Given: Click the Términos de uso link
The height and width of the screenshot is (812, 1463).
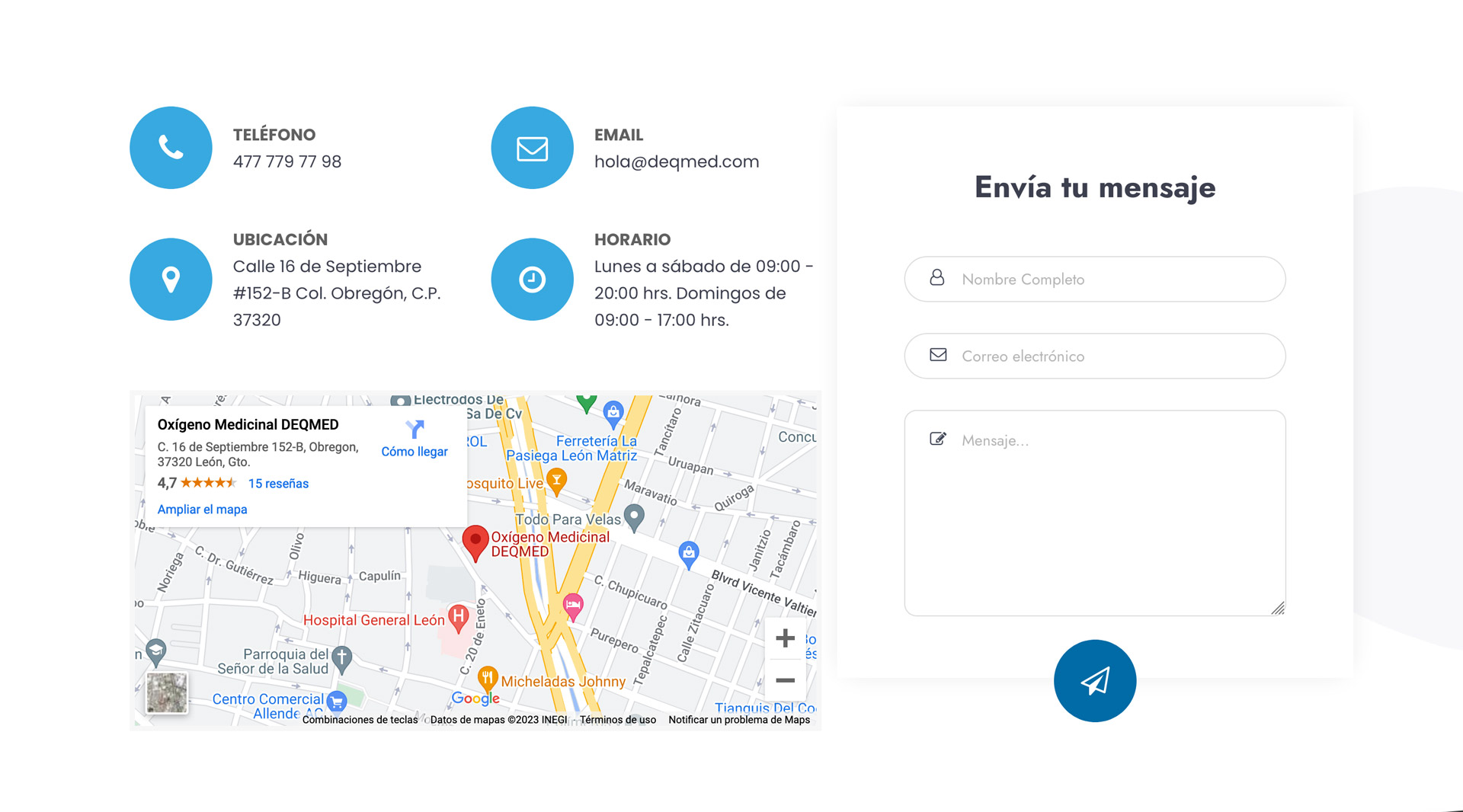Looking at the screenshot, I should click(617, 720).
